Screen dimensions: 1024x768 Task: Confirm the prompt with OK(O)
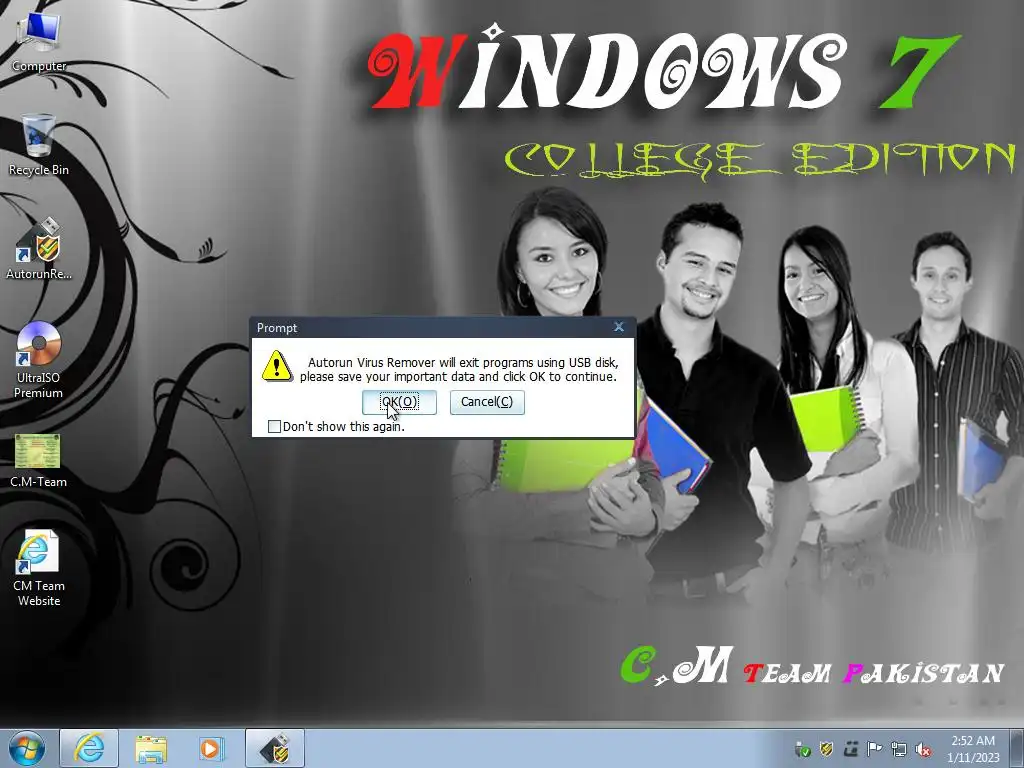tap(399, 402)
